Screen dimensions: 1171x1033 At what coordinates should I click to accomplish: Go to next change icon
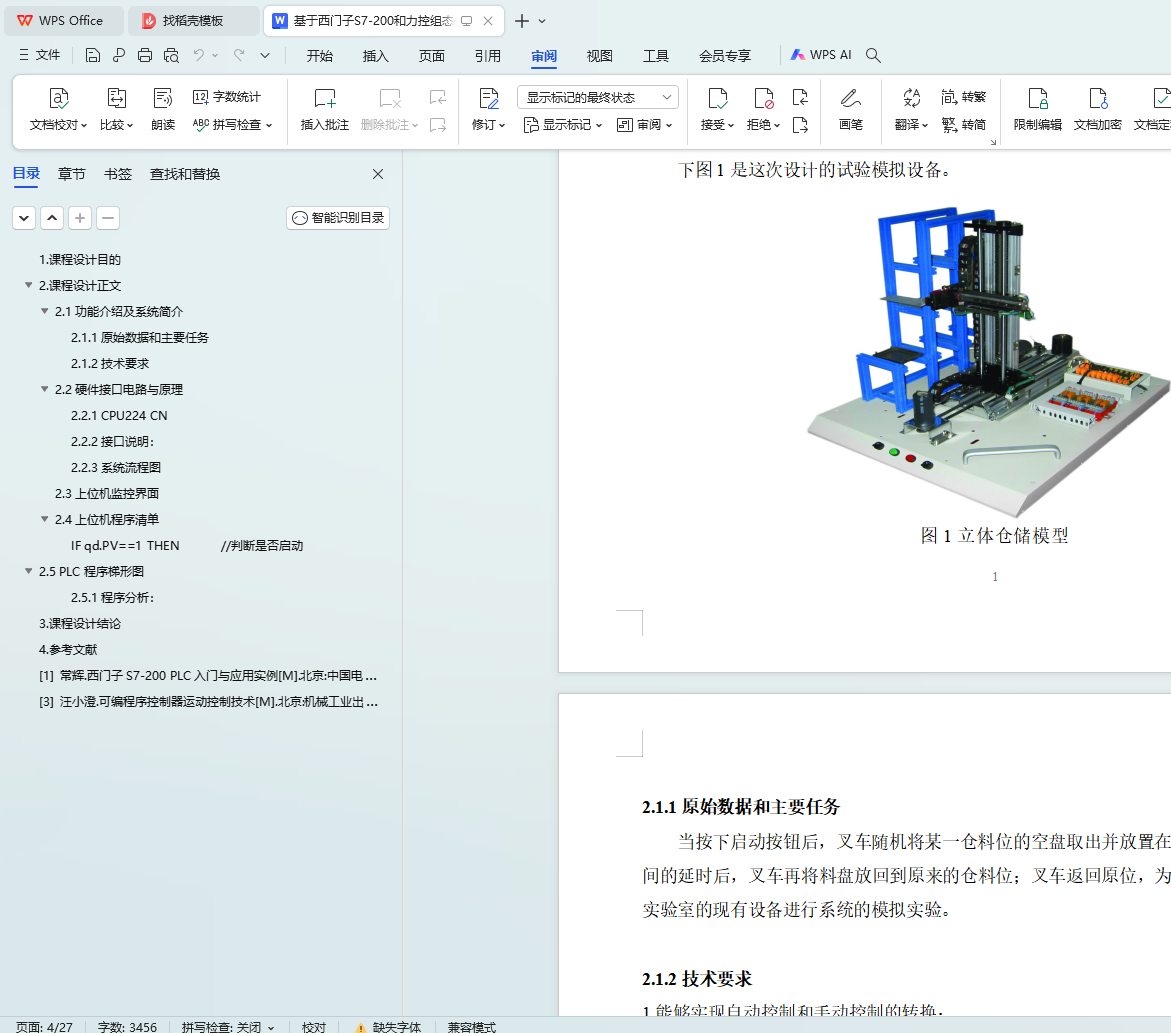(800, 125)
